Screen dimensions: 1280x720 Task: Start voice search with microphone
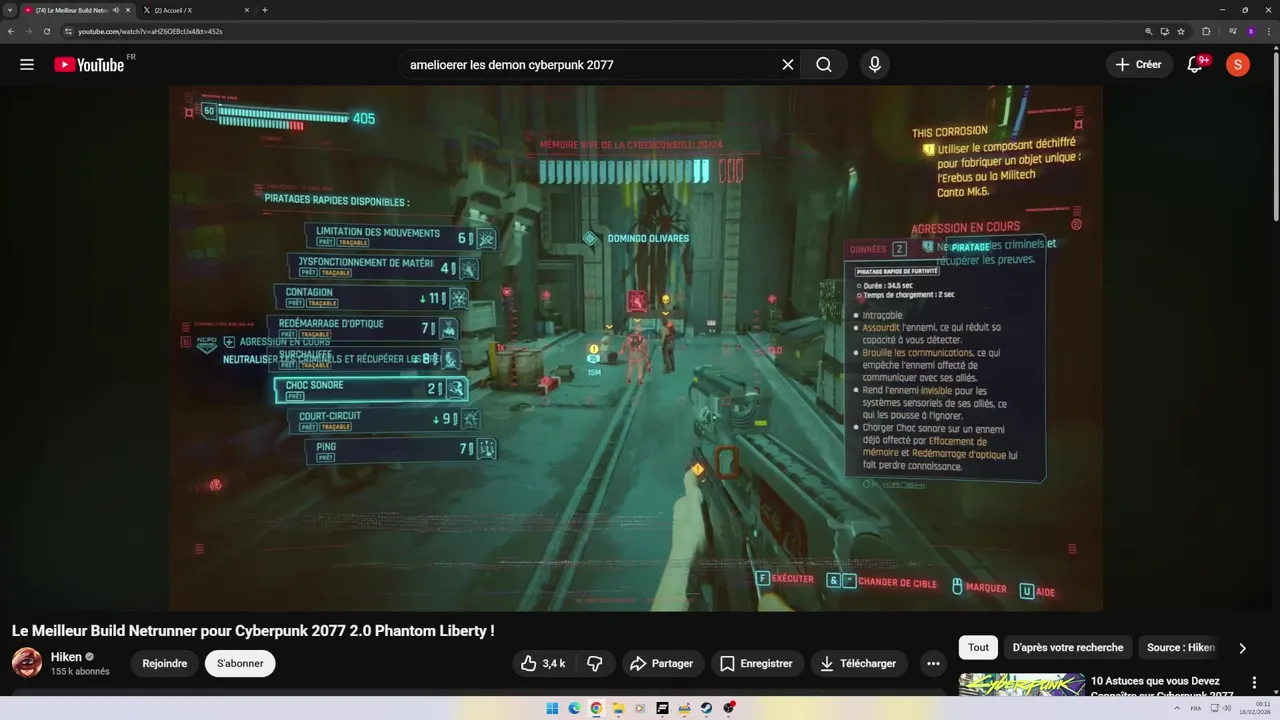tap(875, 65)
